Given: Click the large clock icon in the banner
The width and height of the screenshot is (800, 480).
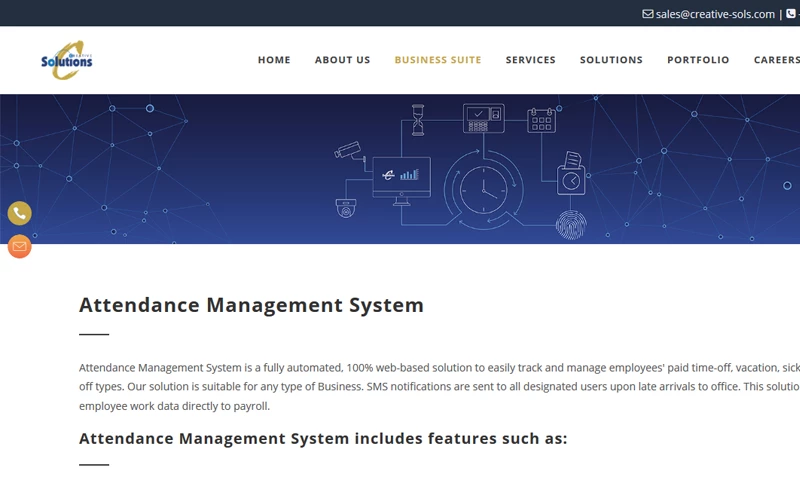Looking at the screenshot, I should [x=483, y=184].
